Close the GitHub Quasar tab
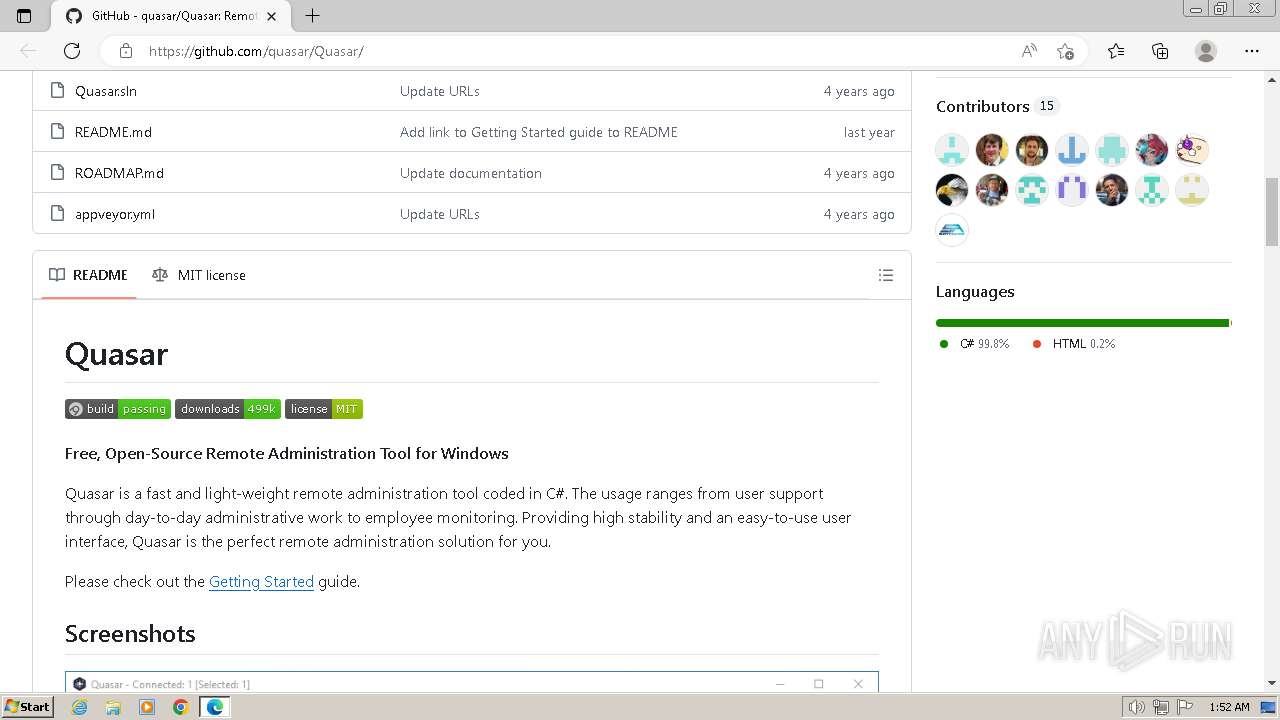 point(271,16)
